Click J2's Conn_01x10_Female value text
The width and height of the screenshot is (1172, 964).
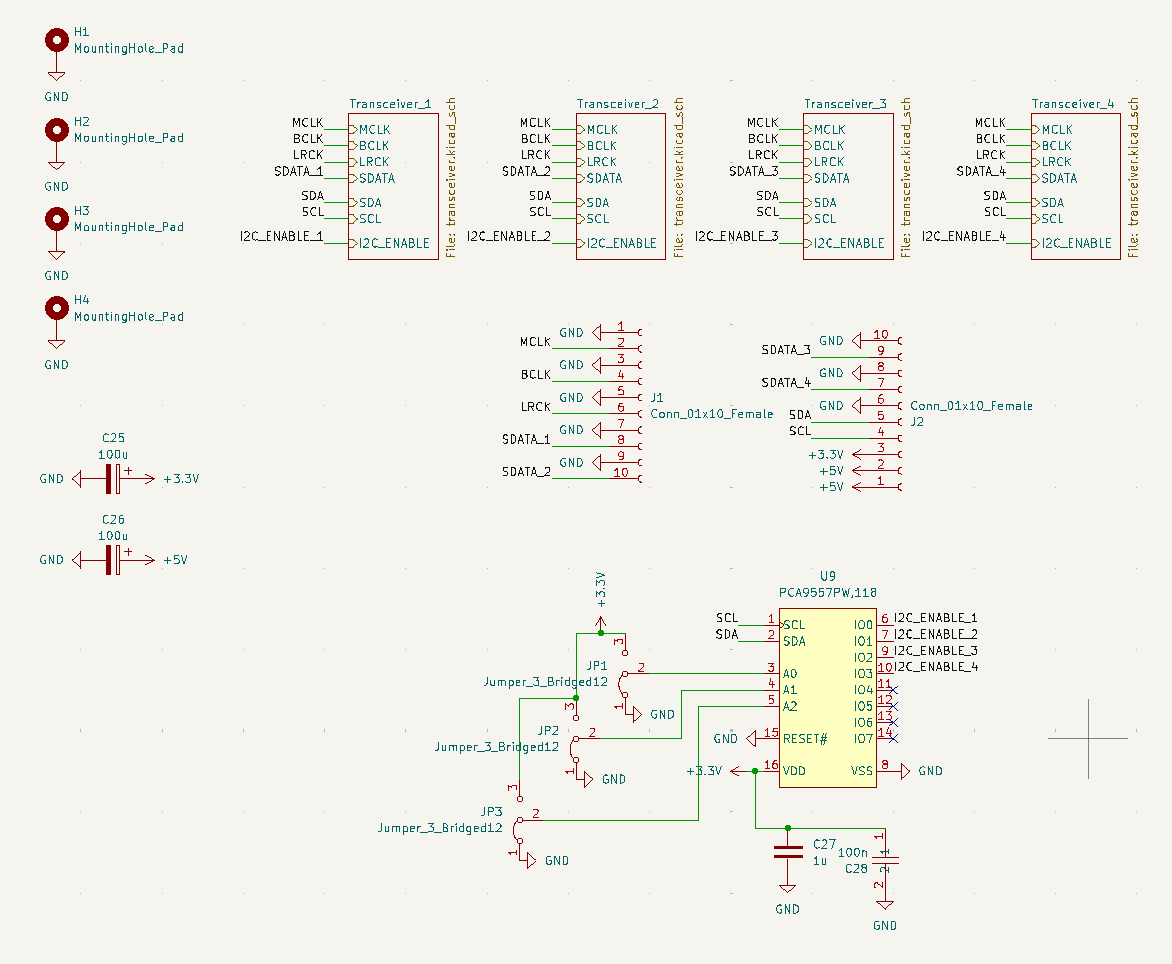pyautogui.click(x=971, y=406)
